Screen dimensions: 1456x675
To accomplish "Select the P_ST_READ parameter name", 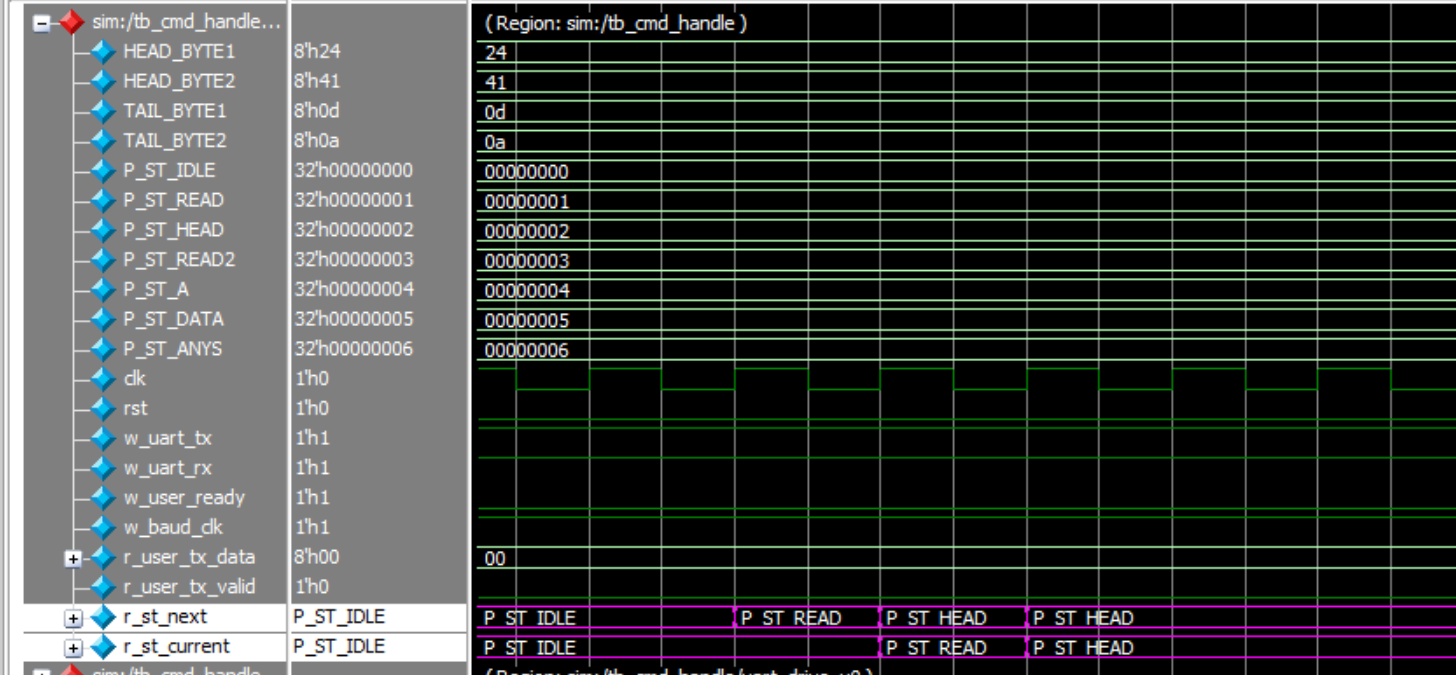I will [174, 200].
